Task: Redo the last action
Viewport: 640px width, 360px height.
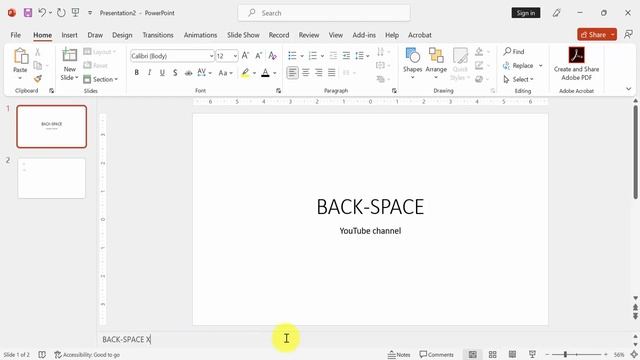Action: [x=61, y=13]
